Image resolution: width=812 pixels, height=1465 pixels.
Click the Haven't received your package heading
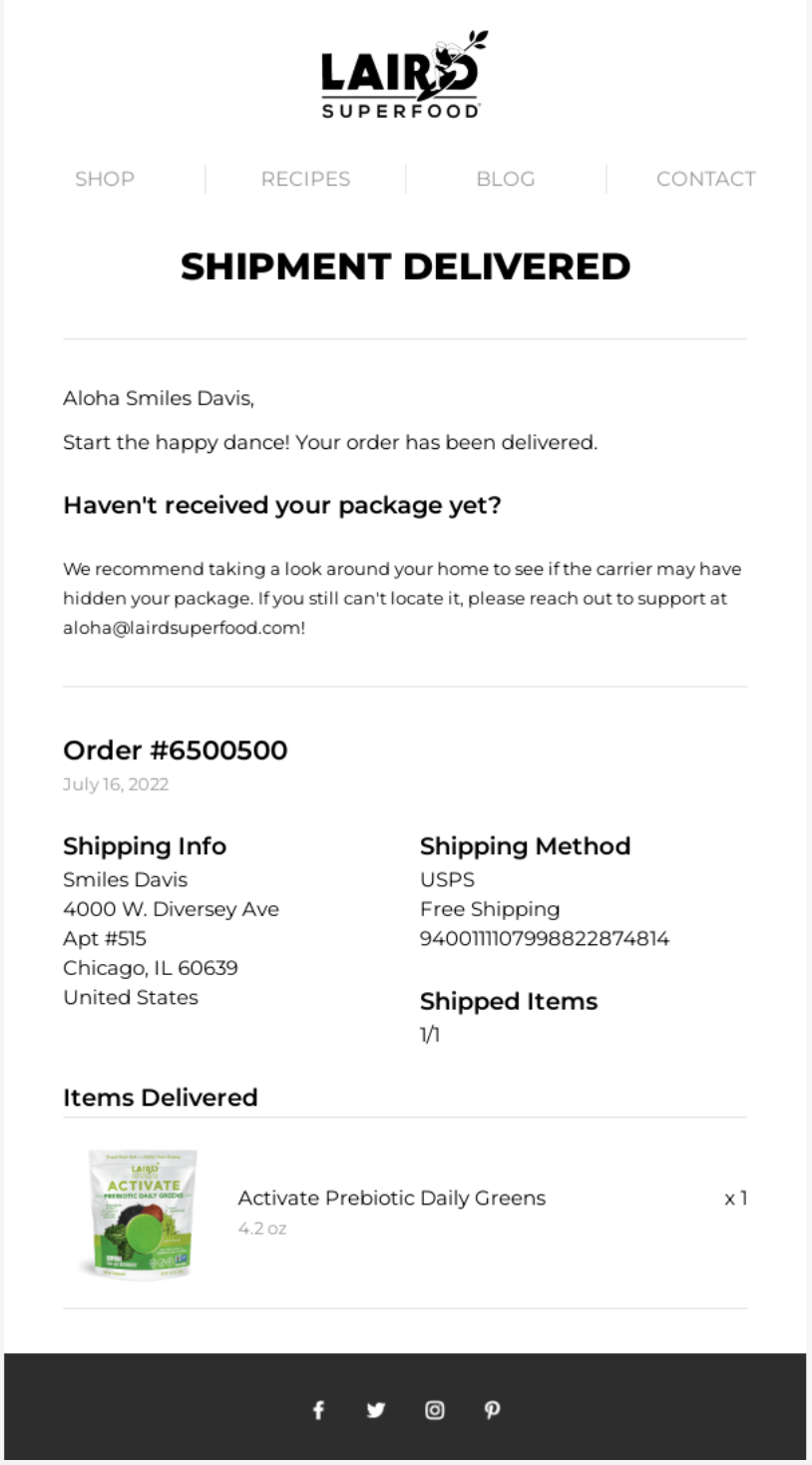click(x=282, y=506)
